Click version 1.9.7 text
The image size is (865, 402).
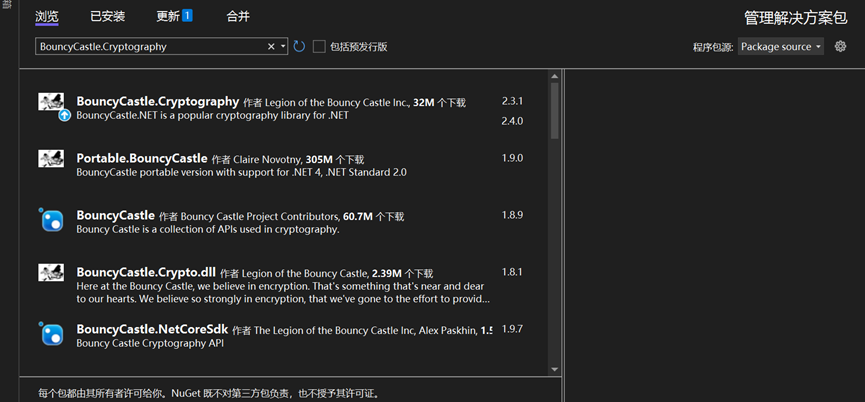coord(512,329)
